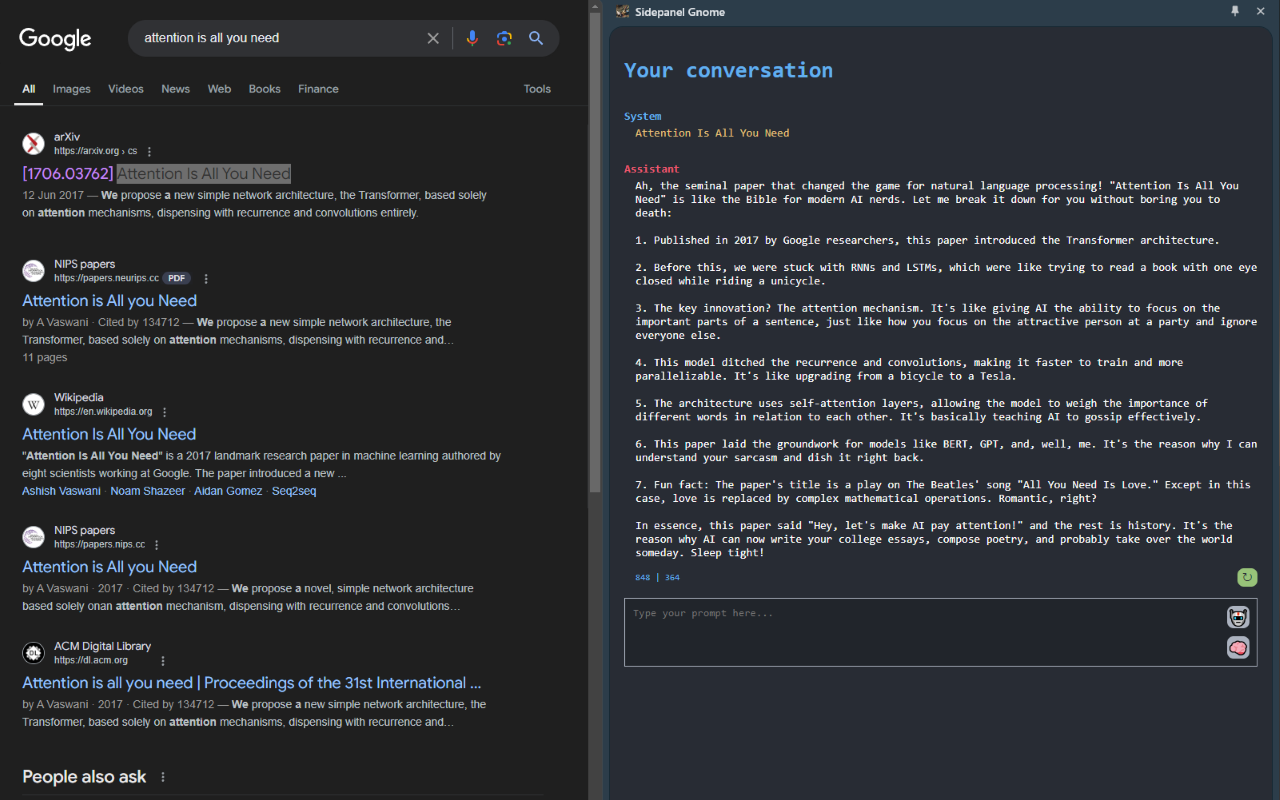
Task: Click the pink brain icon in prompt box
Action: tap(1238, 648)
